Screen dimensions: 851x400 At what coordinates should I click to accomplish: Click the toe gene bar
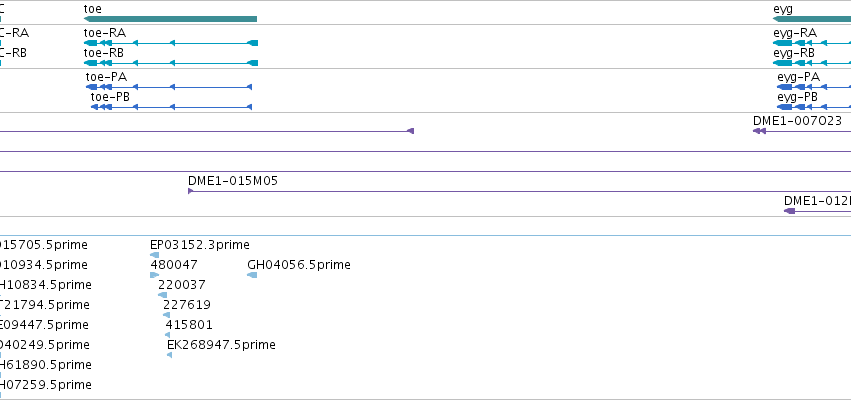point(170,19)
